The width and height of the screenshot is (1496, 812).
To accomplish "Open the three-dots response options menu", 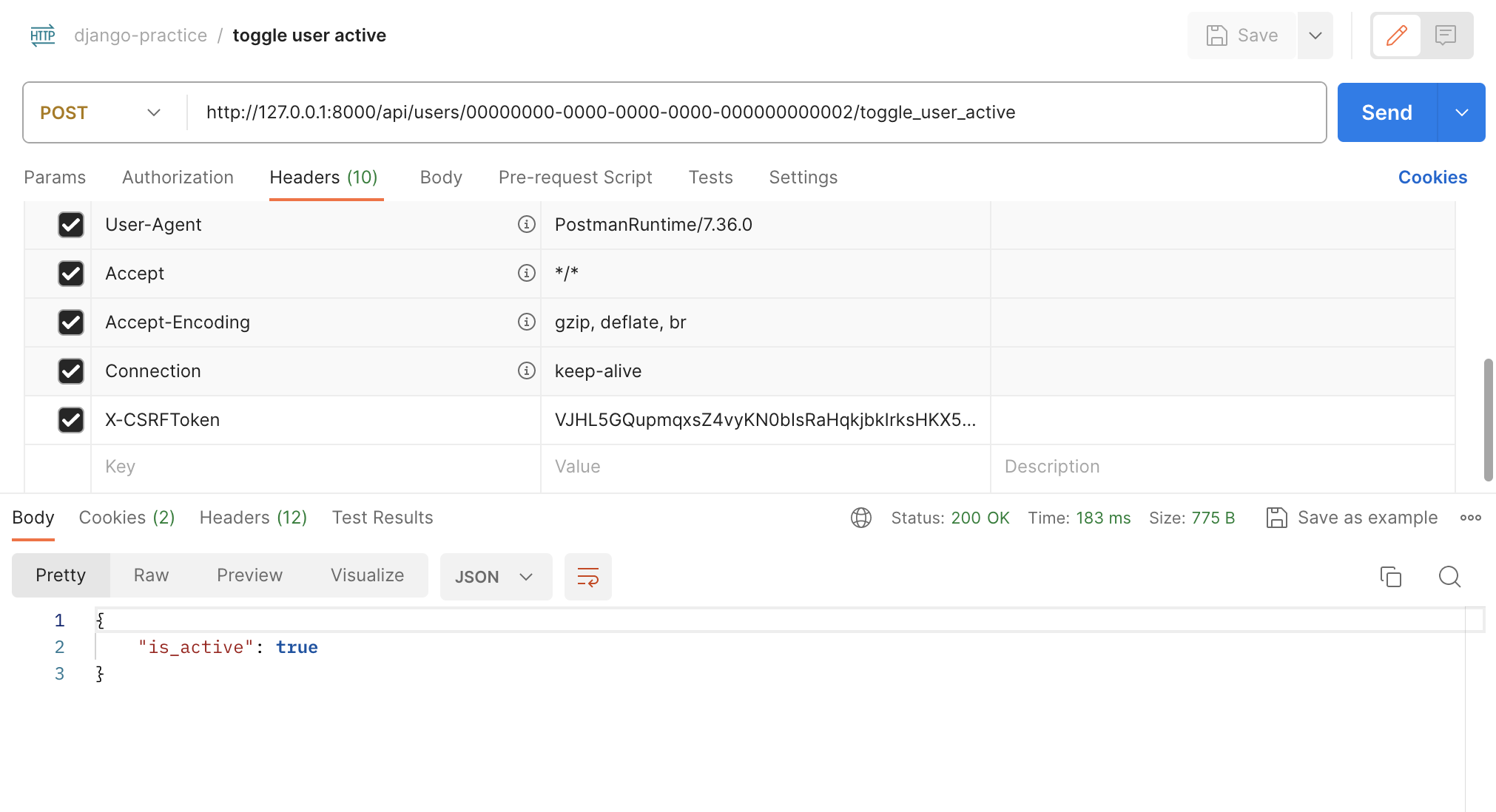I will [1470, 518].
